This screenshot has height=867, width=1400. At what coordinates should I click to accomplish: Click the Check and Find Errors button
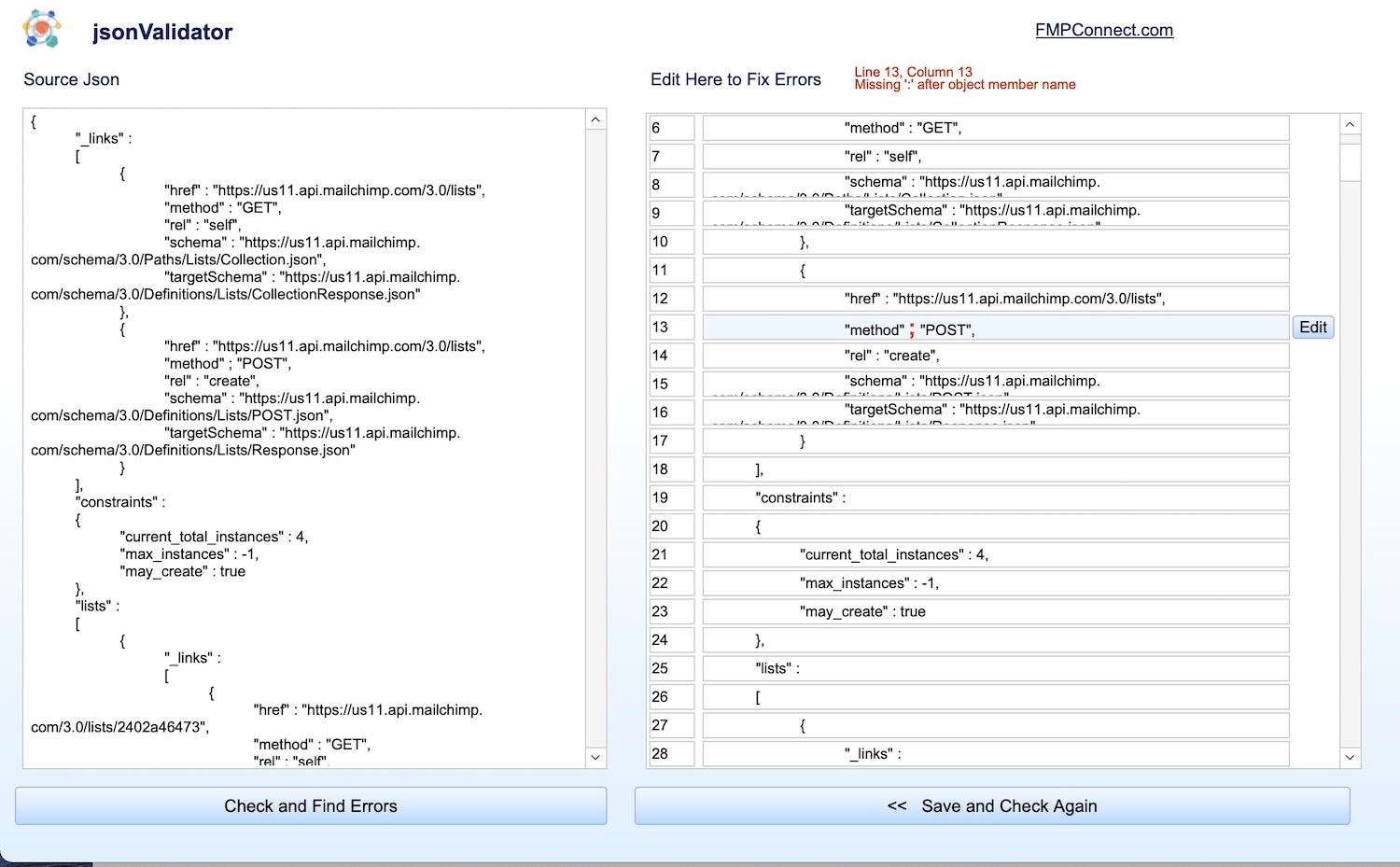(x=311, y=805)
